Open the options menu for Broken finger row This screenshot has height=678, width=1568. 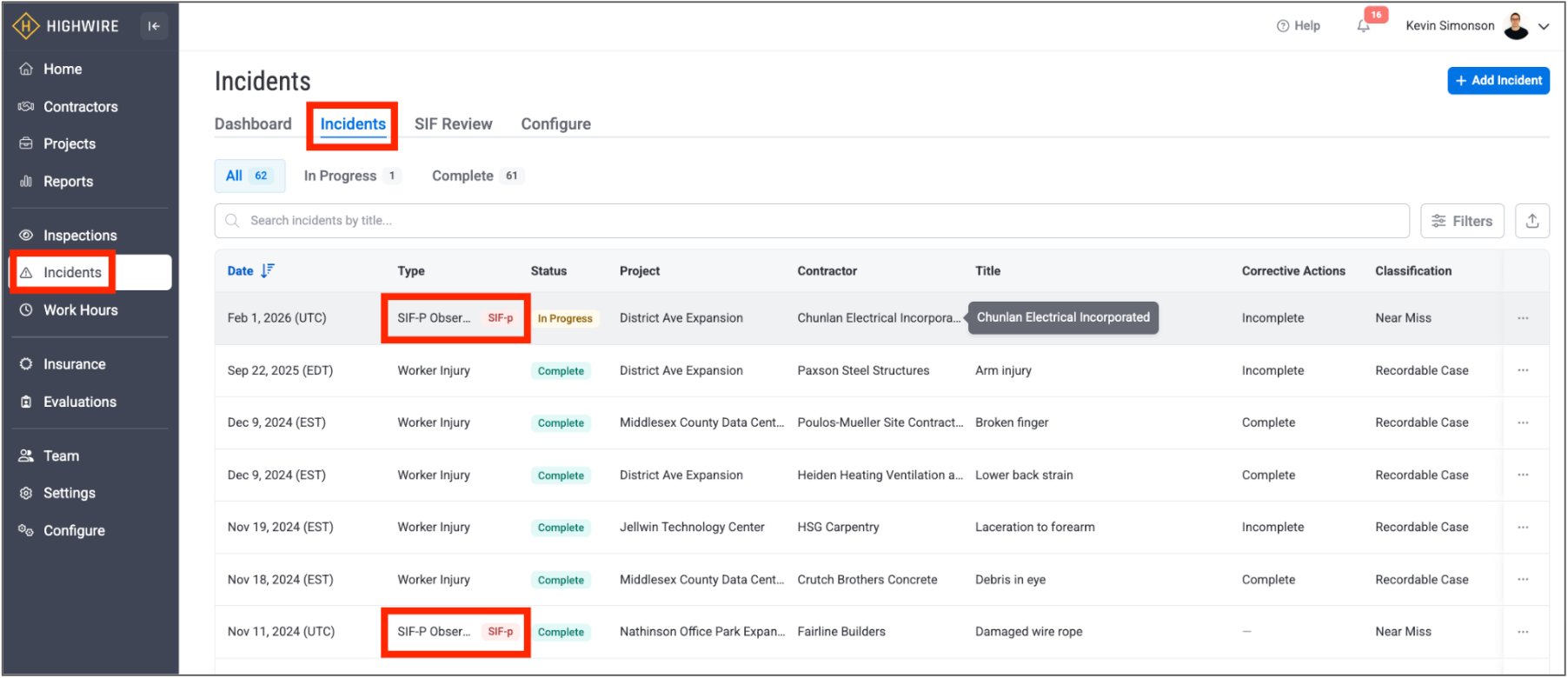click(1523, 422)
